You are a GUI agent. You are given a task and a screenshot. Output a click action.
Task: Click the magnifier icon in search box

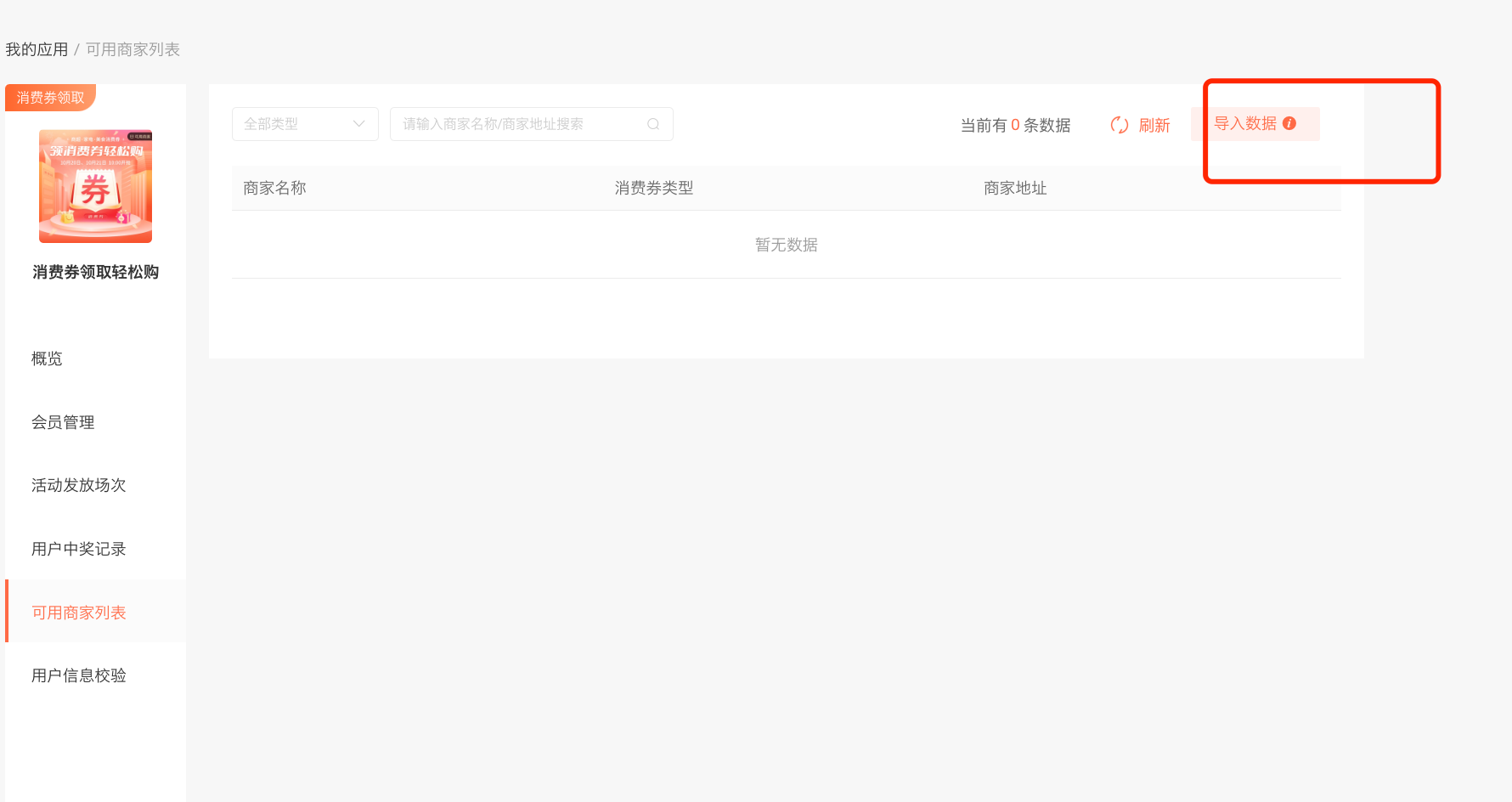(x=653, y=124)
